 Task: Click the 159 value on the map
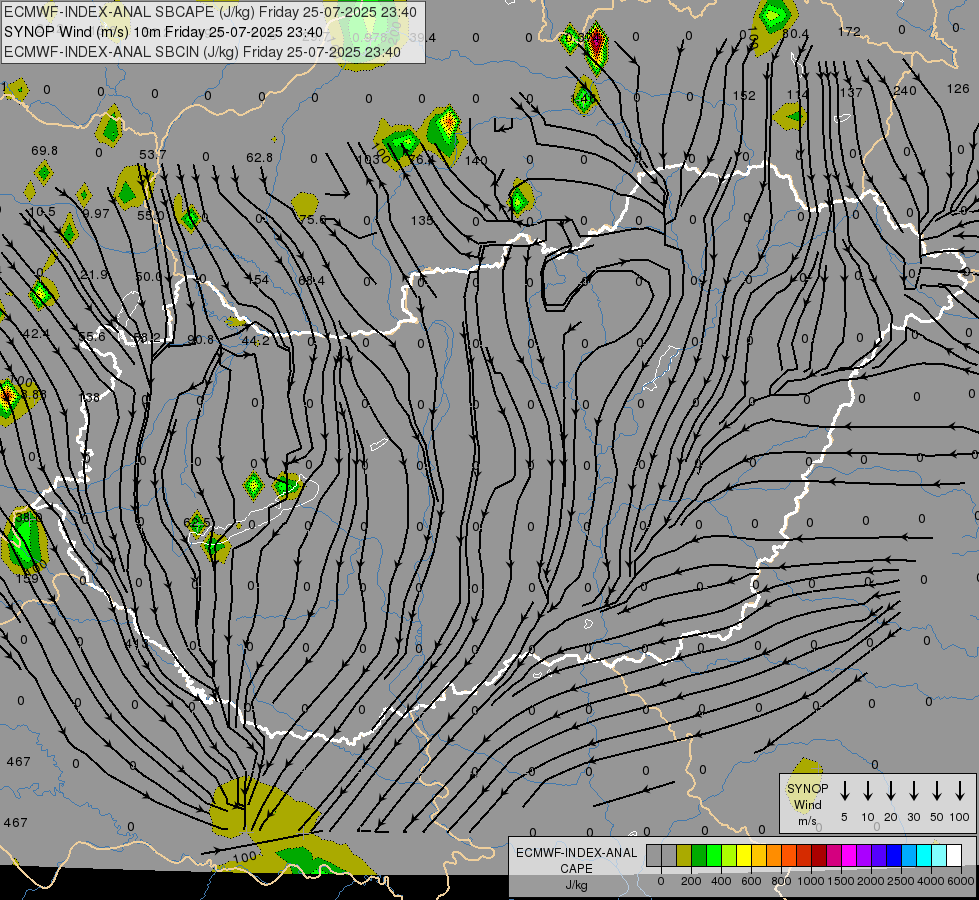(x=27, y=579)
